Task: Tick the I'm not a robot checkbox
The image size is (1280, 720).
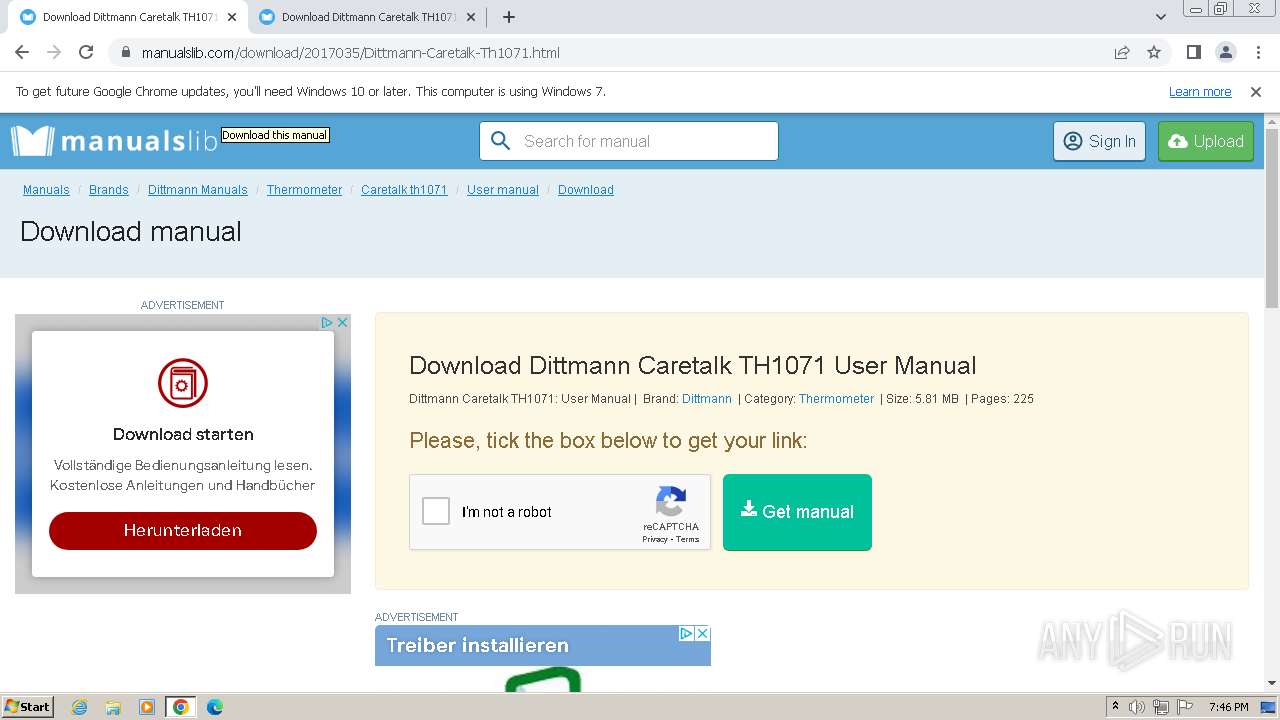Action: [x=436, y=512]
